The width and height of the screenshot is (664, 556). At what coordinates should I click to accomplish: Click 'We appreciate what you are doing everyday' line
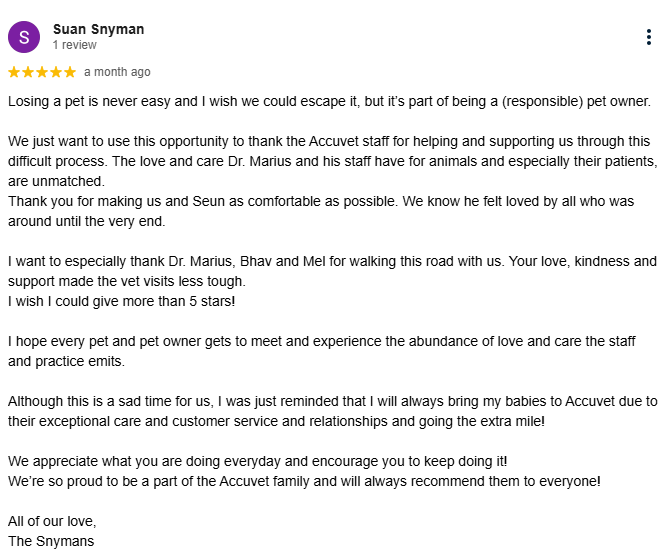coord(257,461)
